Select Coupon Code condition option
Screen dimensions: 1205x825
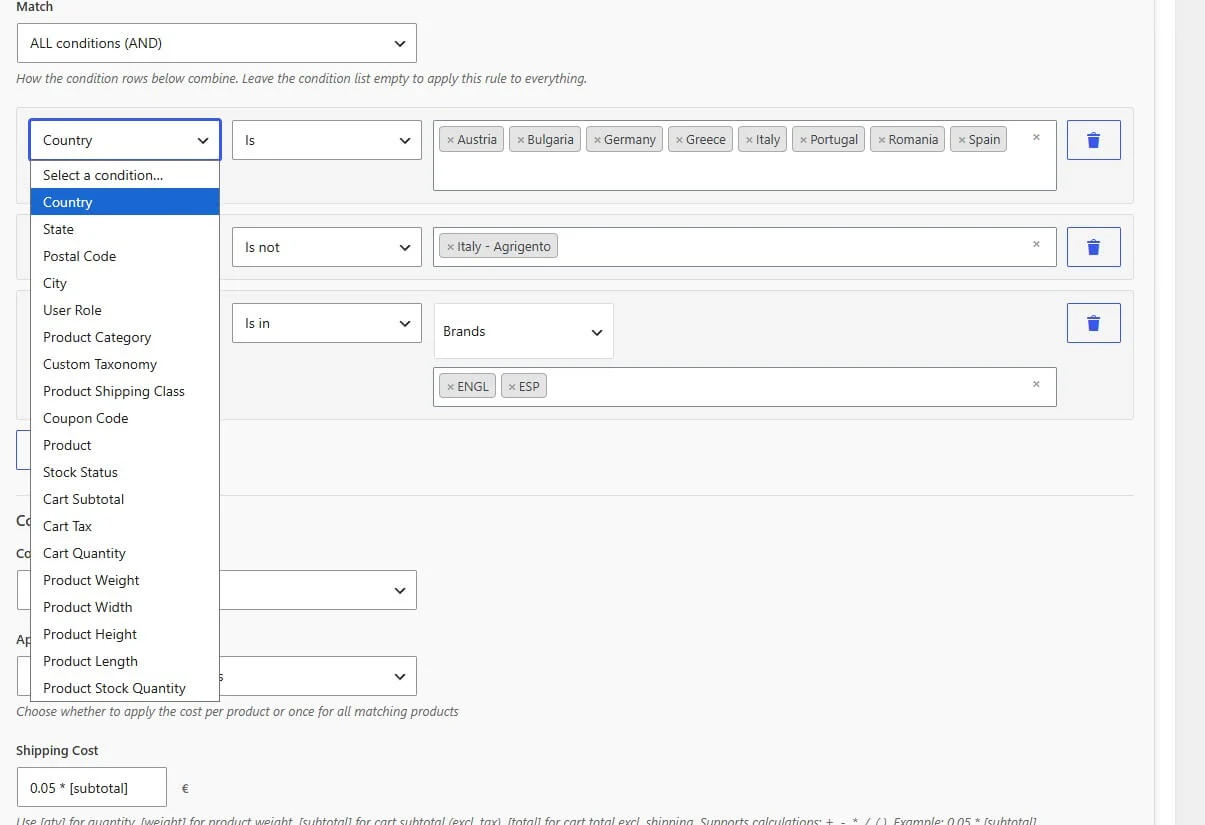tap(125, 418)
